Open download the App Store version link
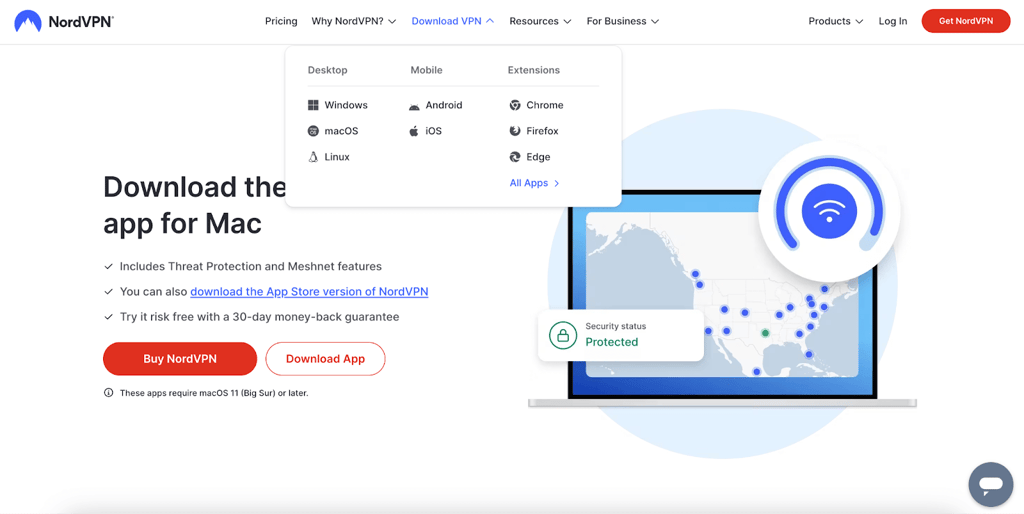Screen dimensions: 1024x514 pyautogui.click(x=309, y=292)
